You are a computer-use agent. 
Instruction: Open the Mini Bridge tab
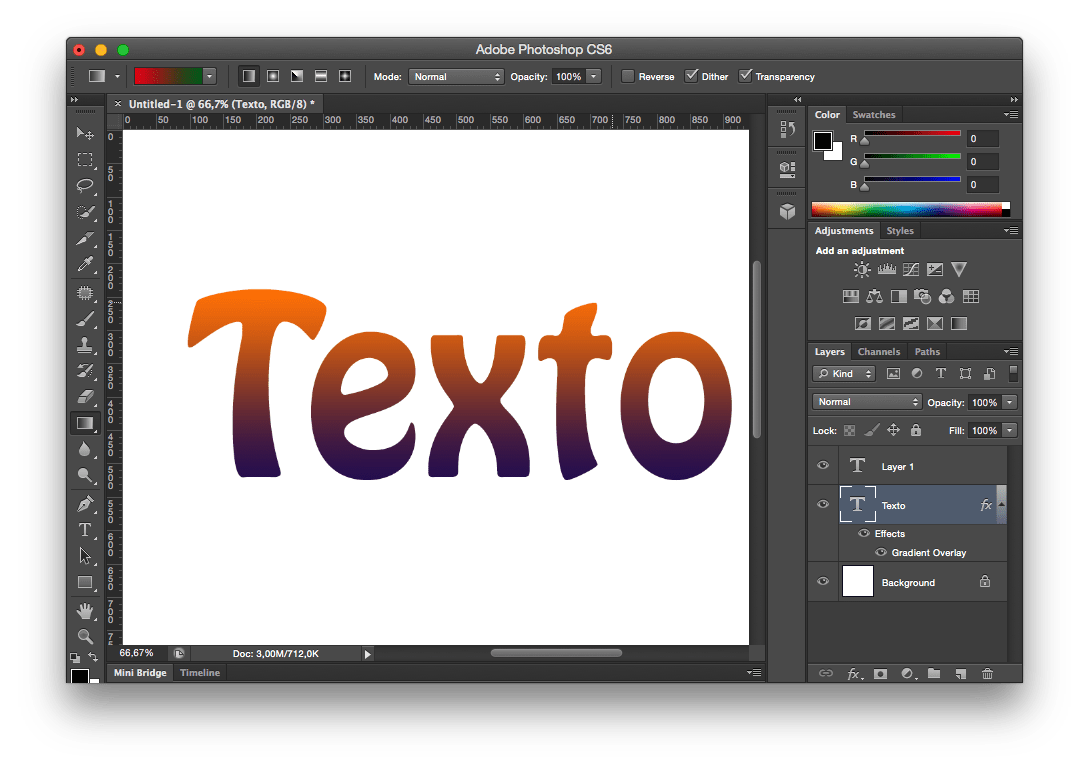[140, 672]
